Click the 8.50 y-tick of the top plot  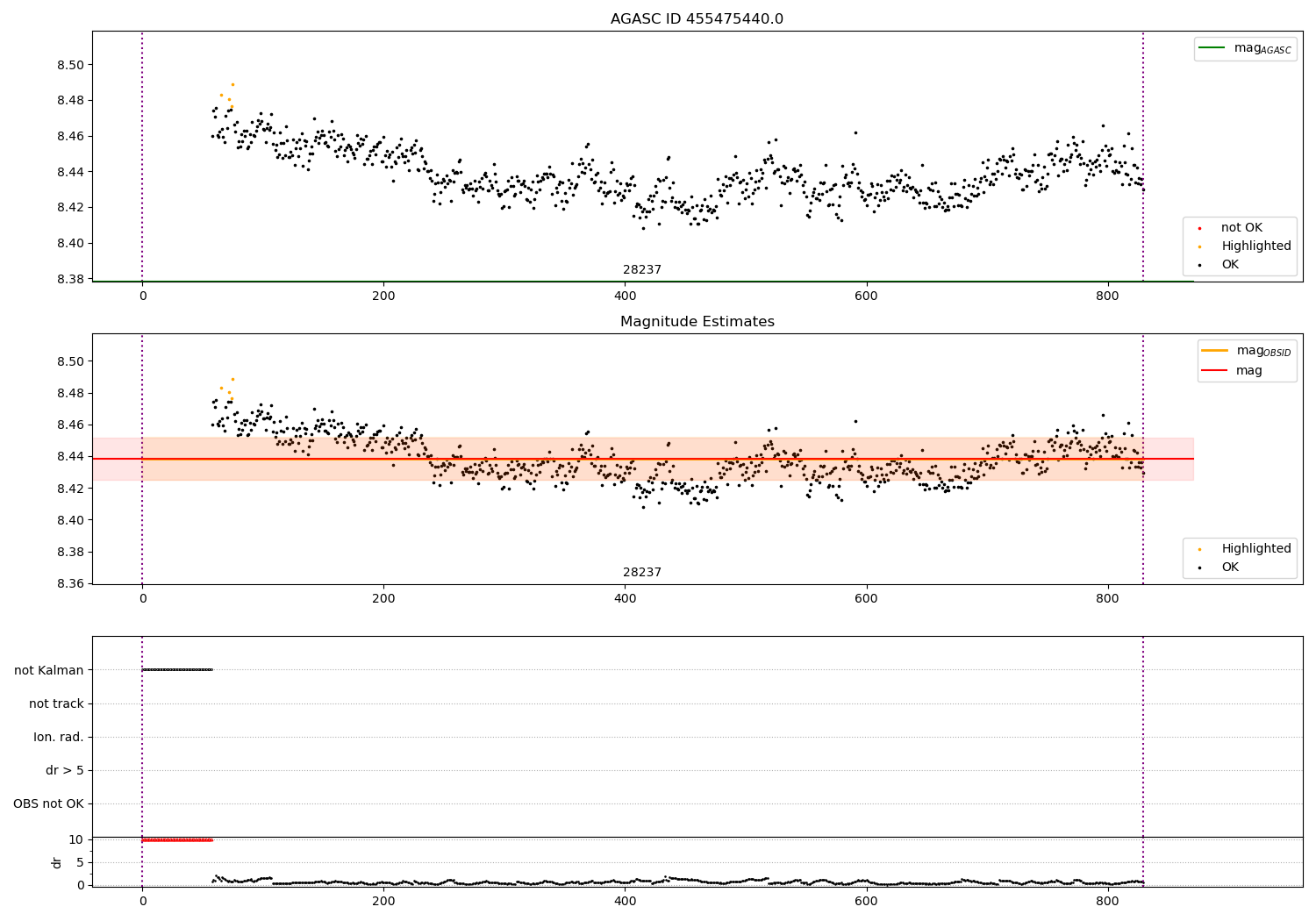click(72, 66)
